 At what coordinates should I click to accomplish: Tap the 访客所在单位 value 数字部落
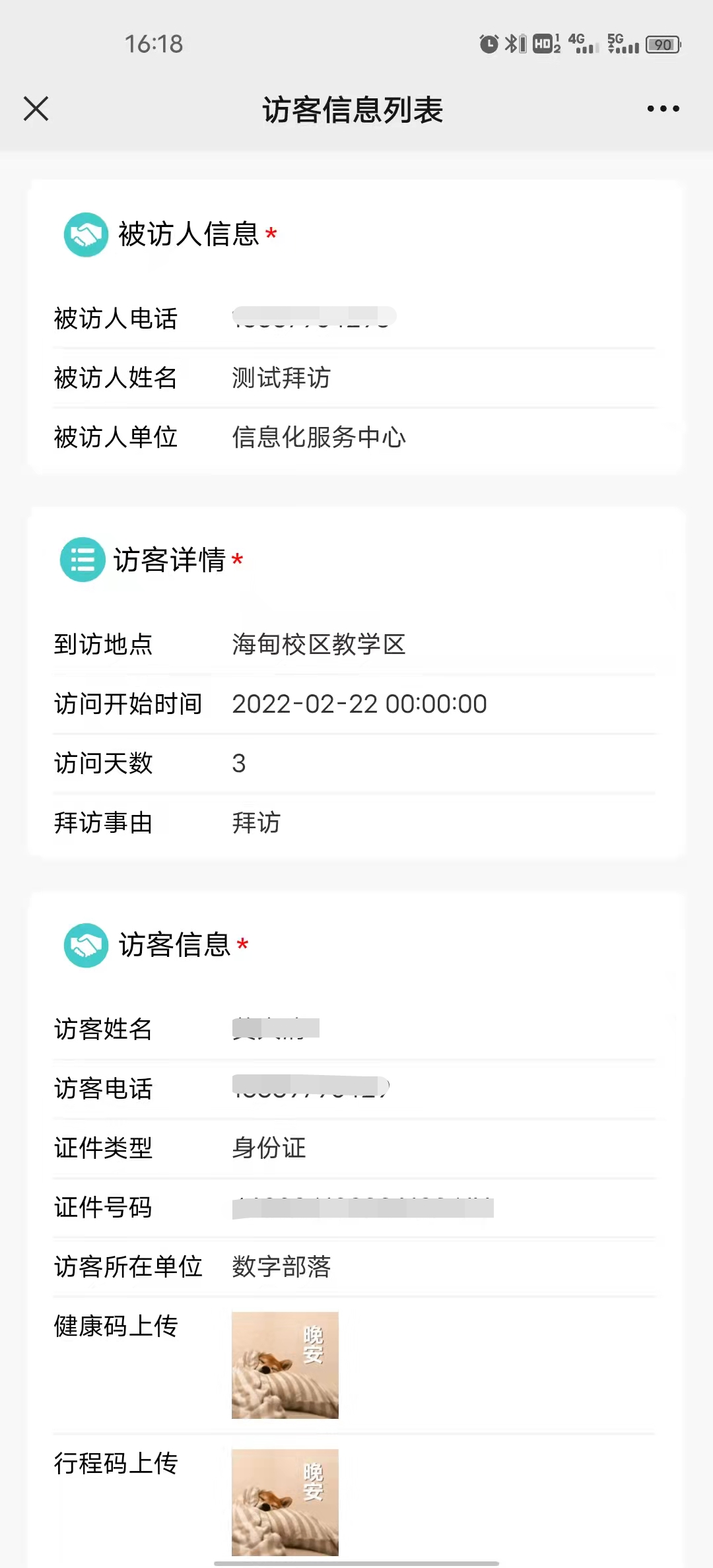[281, 1267]
